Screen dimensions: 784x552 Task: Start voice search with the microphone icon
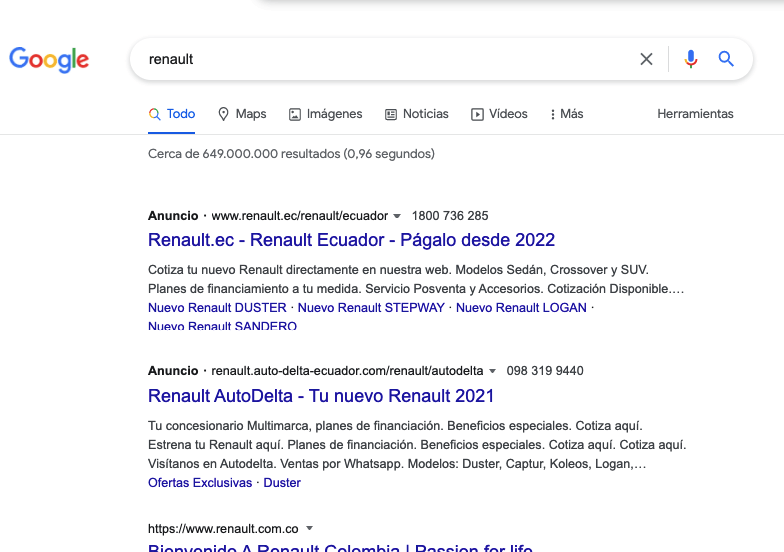coord(691,59)
